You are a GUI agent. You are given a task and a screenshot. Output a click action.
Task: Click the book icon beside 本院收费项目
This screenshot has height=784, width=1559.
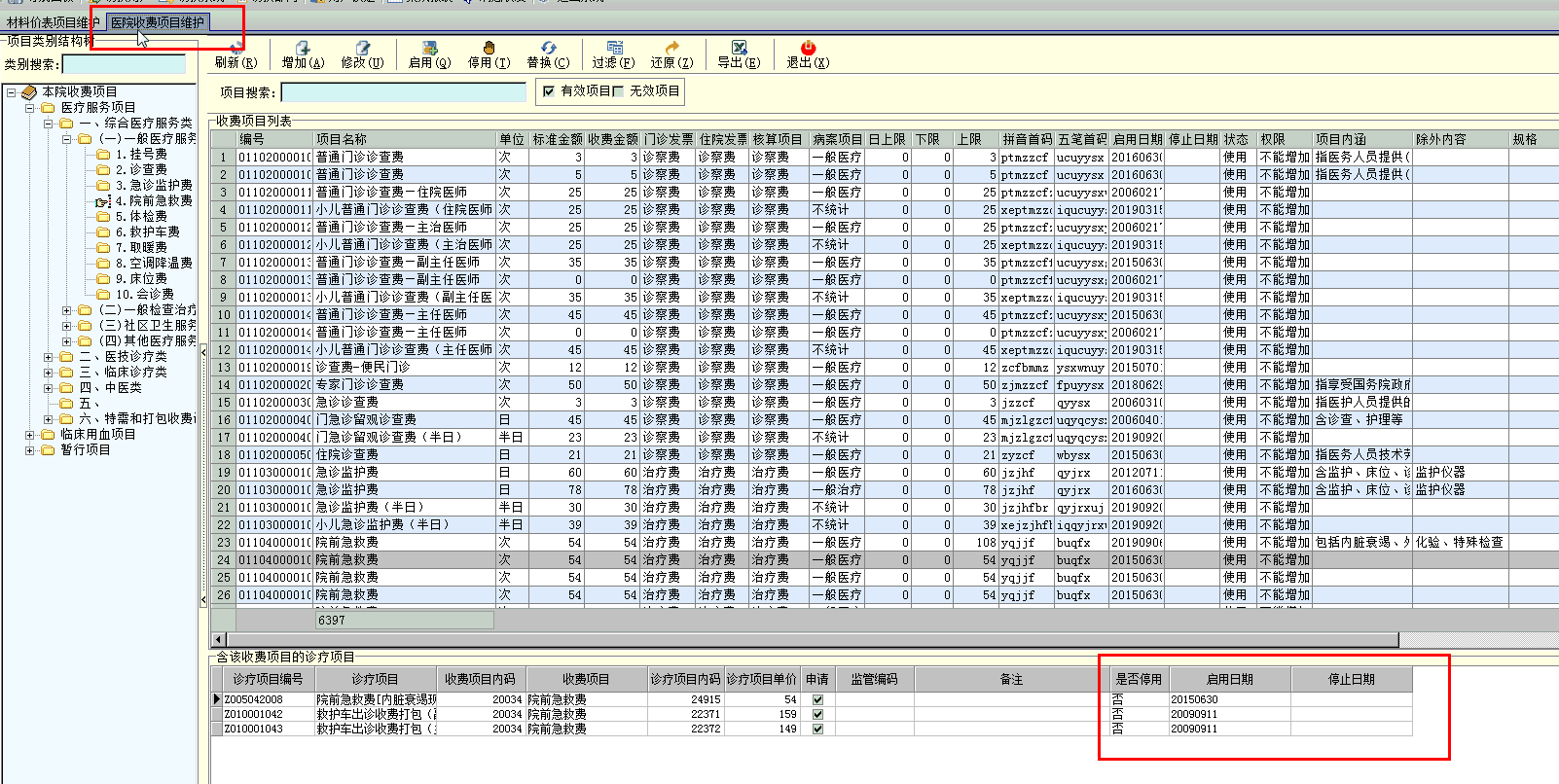(29, 92)
